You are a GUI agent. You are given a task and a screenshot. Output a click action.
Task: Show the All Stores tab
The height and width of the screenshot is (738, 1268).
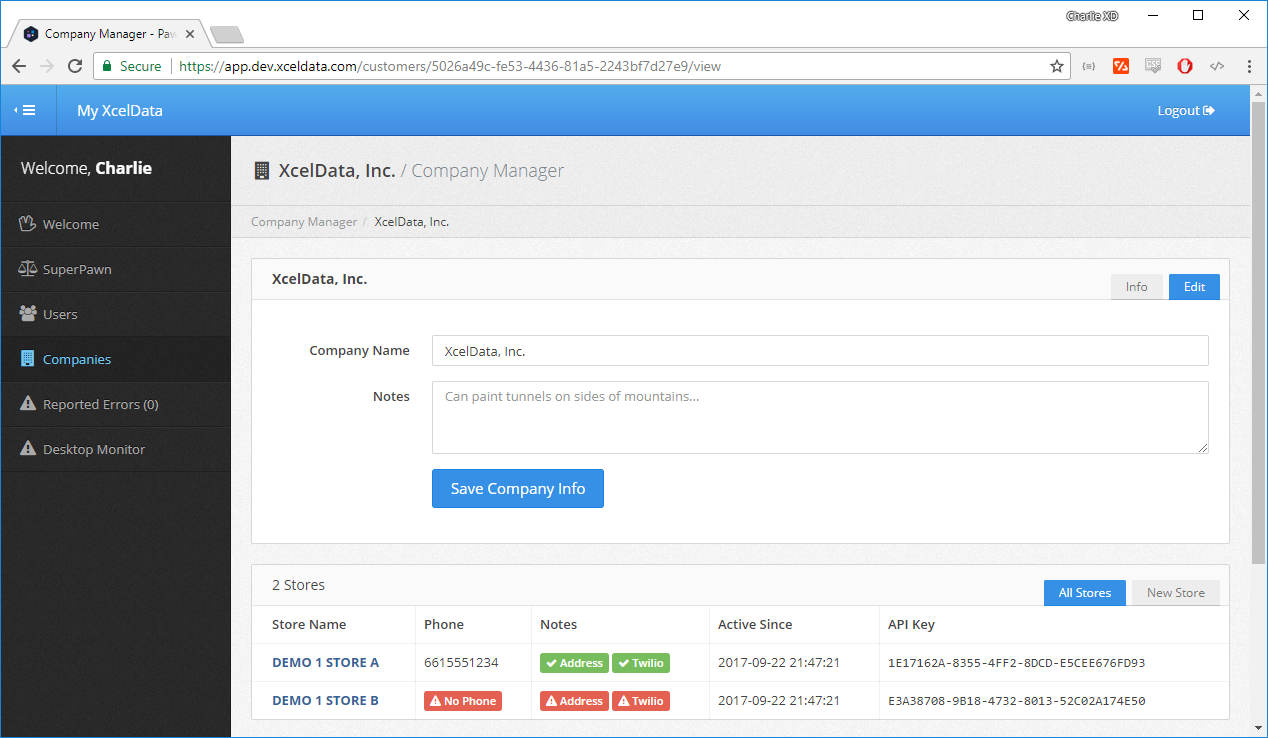[1084, 593]
